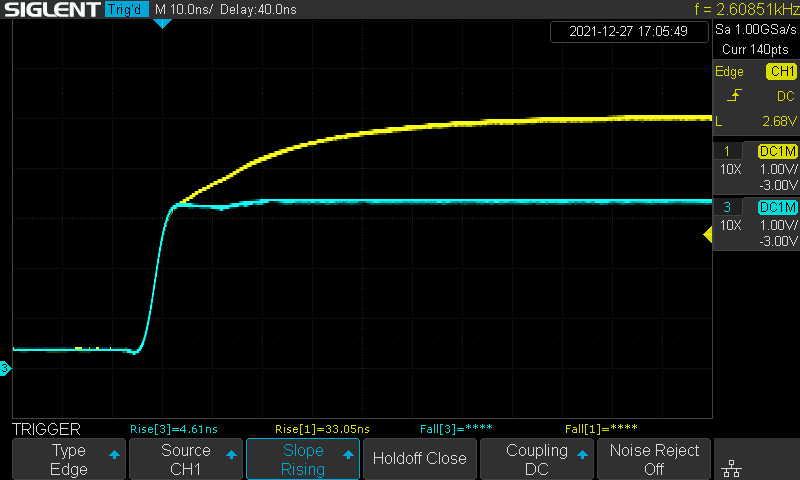800x480 pixels.
Task: Click the frequency counter f = 2.60851kHz
Action: point(747,9)
